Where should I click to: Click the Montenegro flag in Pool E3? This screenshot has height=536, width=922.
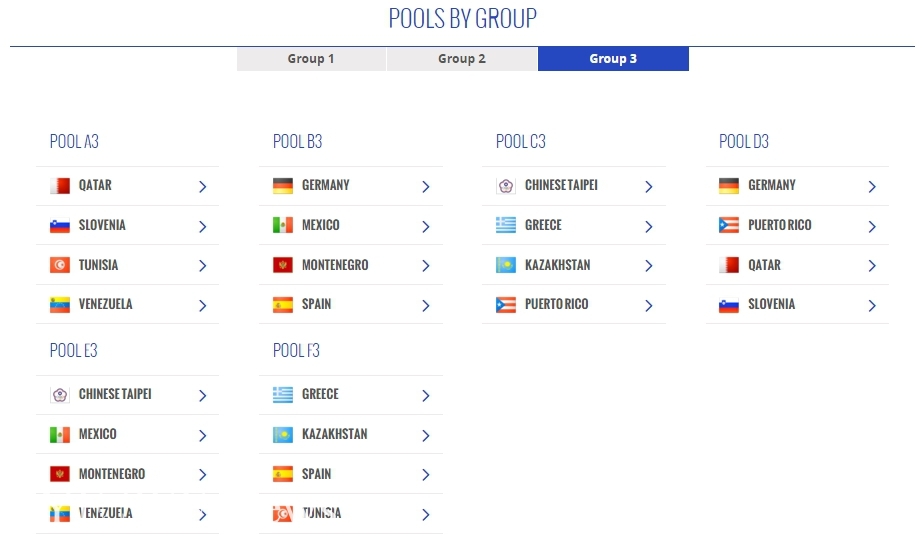[60, 474]
